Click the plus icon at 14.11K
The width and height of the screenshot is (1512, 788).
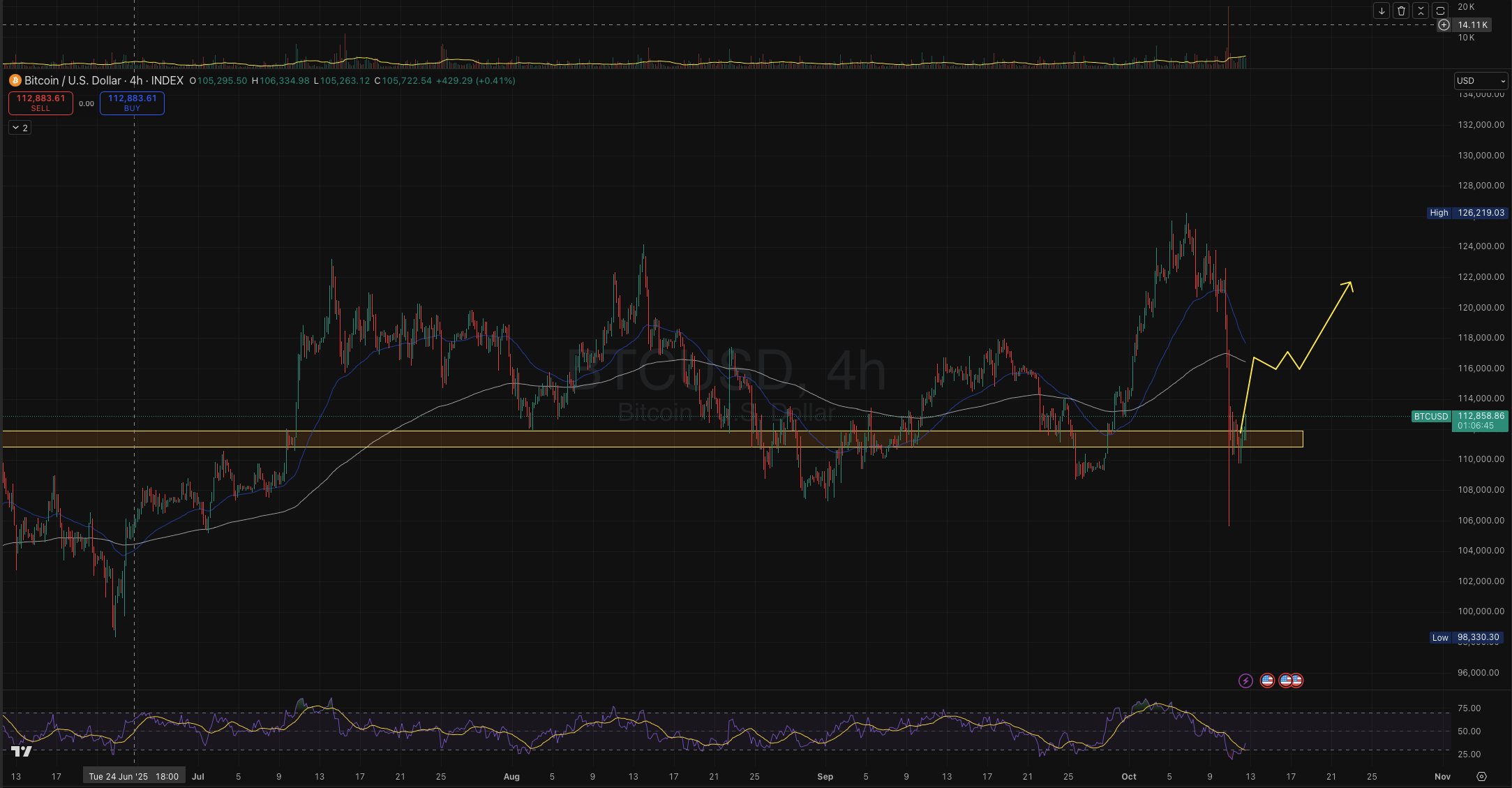pyautogui.click(x=1444, y=25)
